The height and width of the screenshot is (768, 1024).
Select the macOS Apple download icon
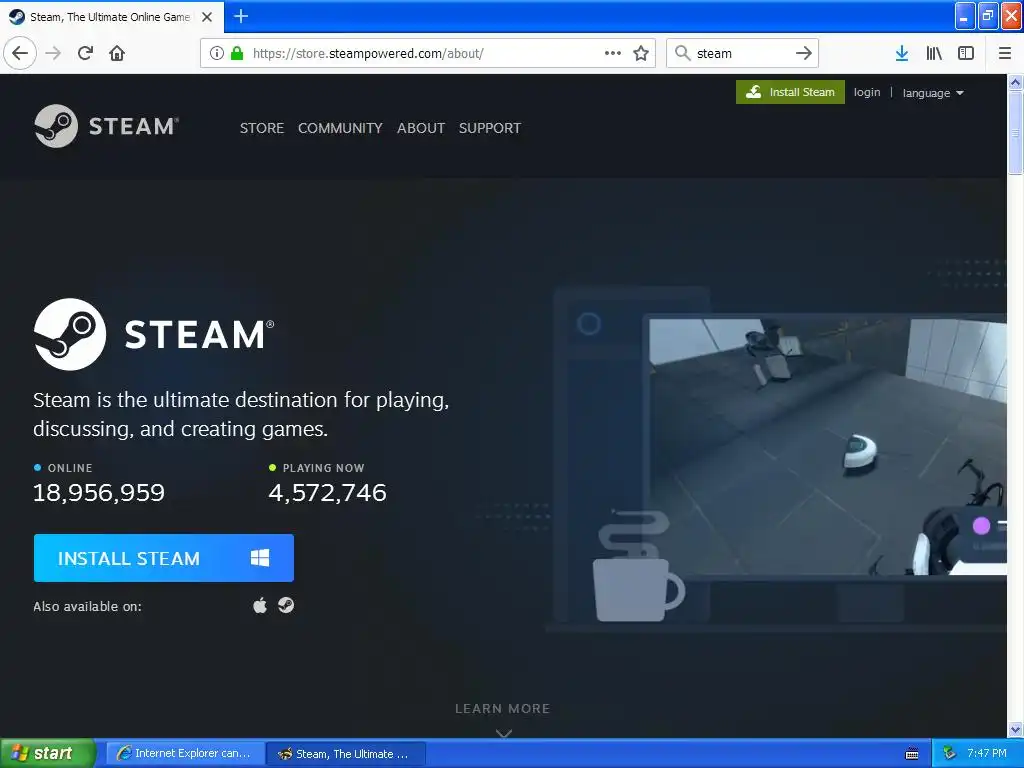coord(260,605)
